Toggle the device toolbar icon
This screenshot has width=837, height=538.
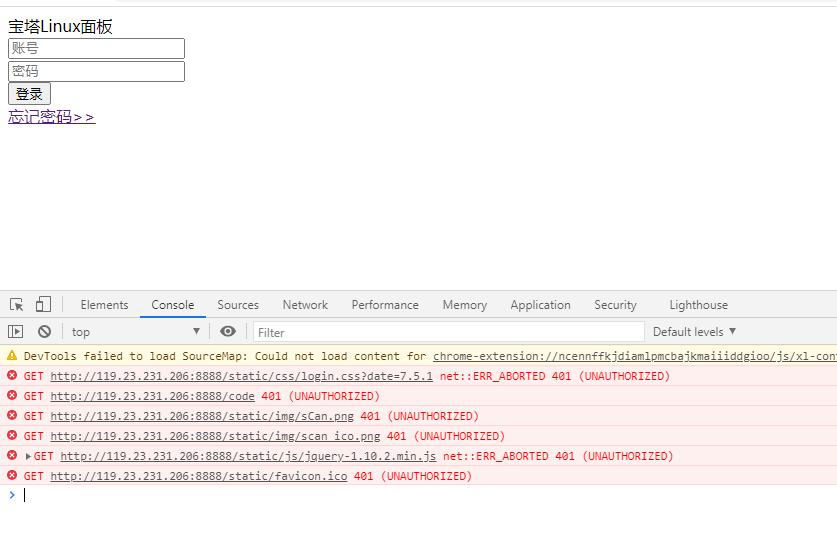point(43,305)
